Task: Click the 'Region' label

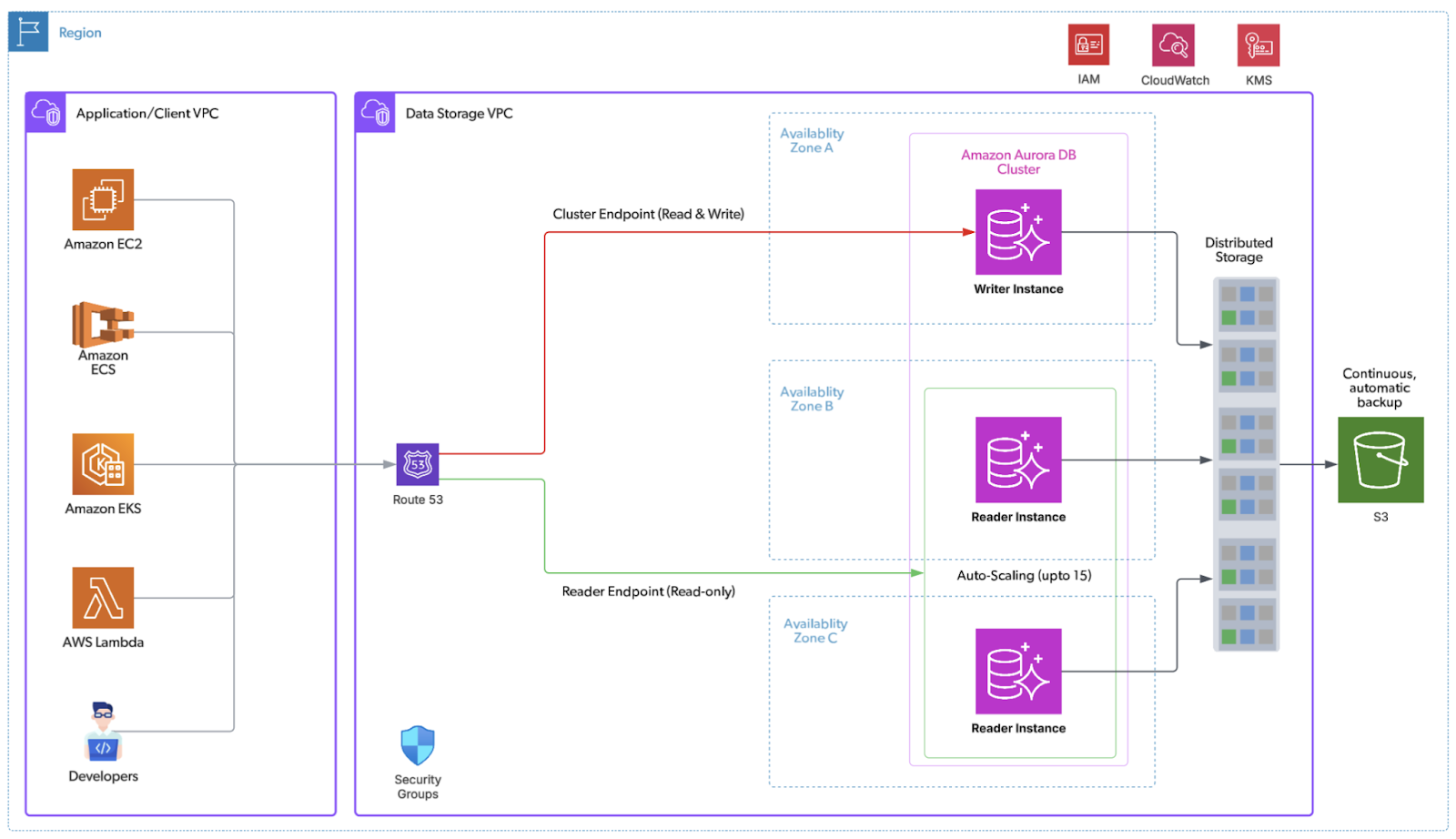Action: tap(80, 33)
